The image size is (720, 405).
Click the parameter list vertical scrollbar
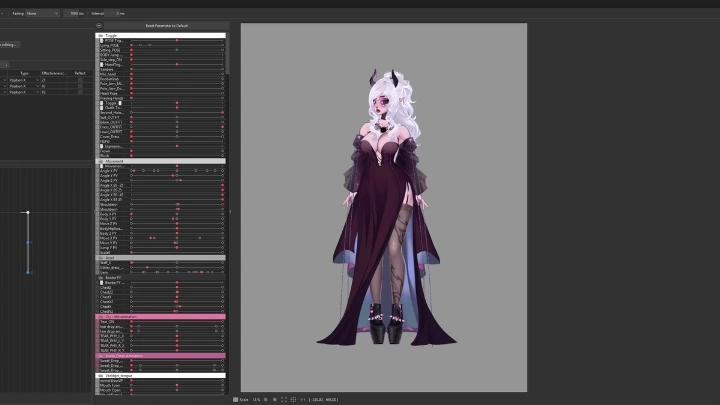[x=227, y=53]
